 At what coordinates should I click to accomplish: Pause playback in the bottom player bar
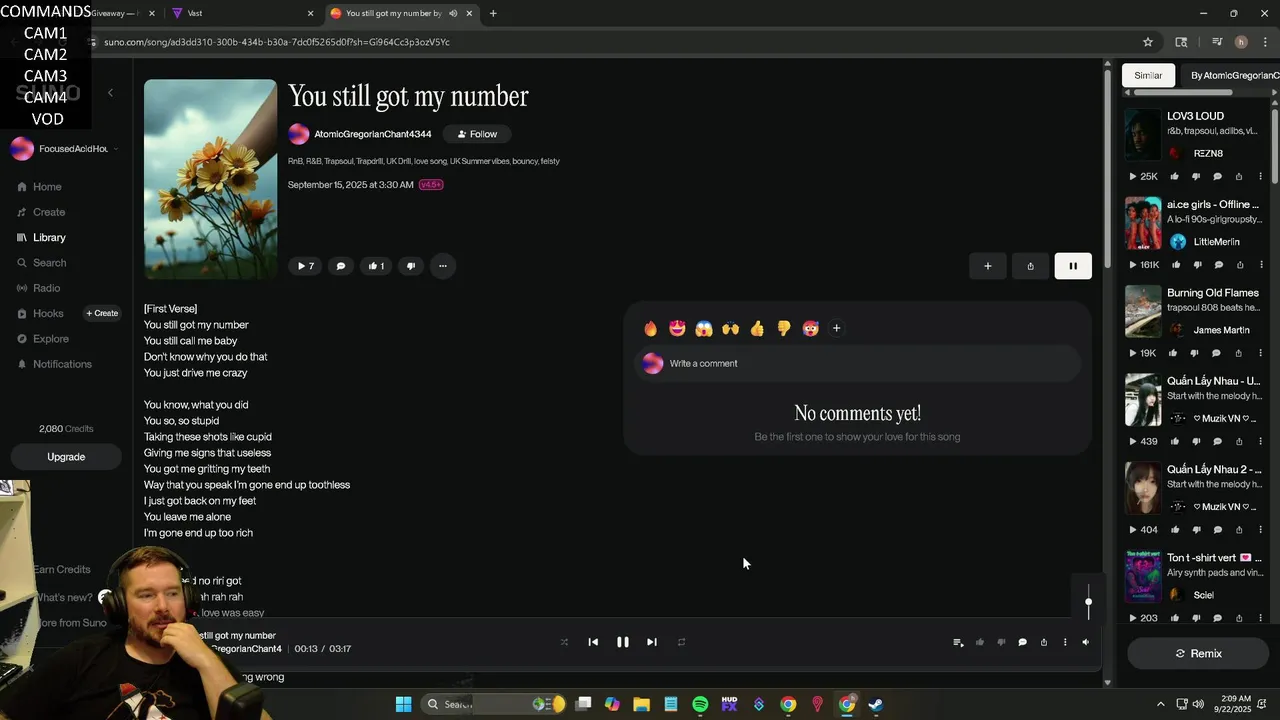622,642
